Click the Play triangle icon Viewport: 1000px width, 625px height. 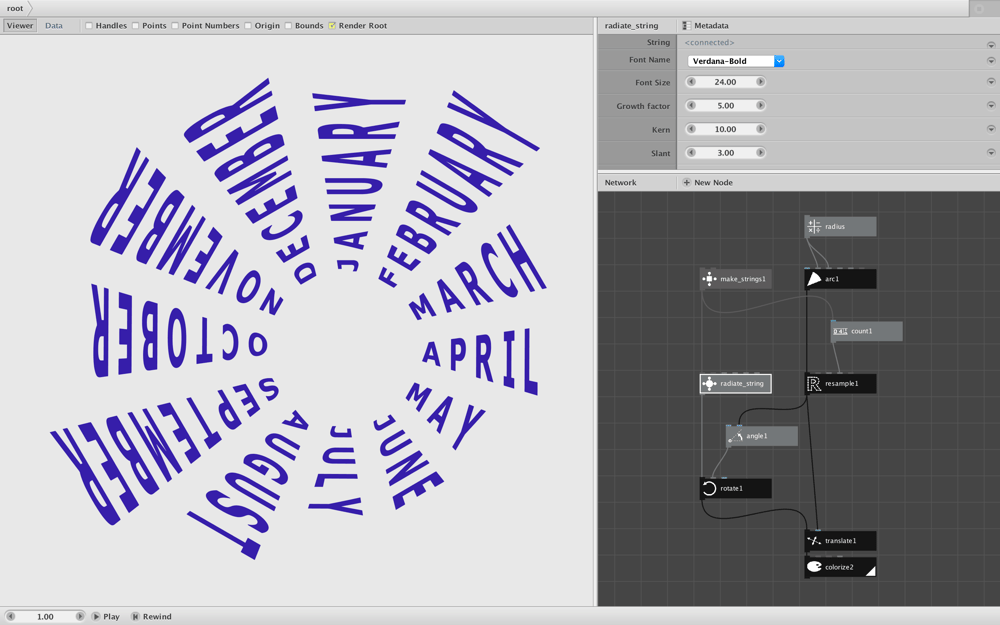[96, 616]
